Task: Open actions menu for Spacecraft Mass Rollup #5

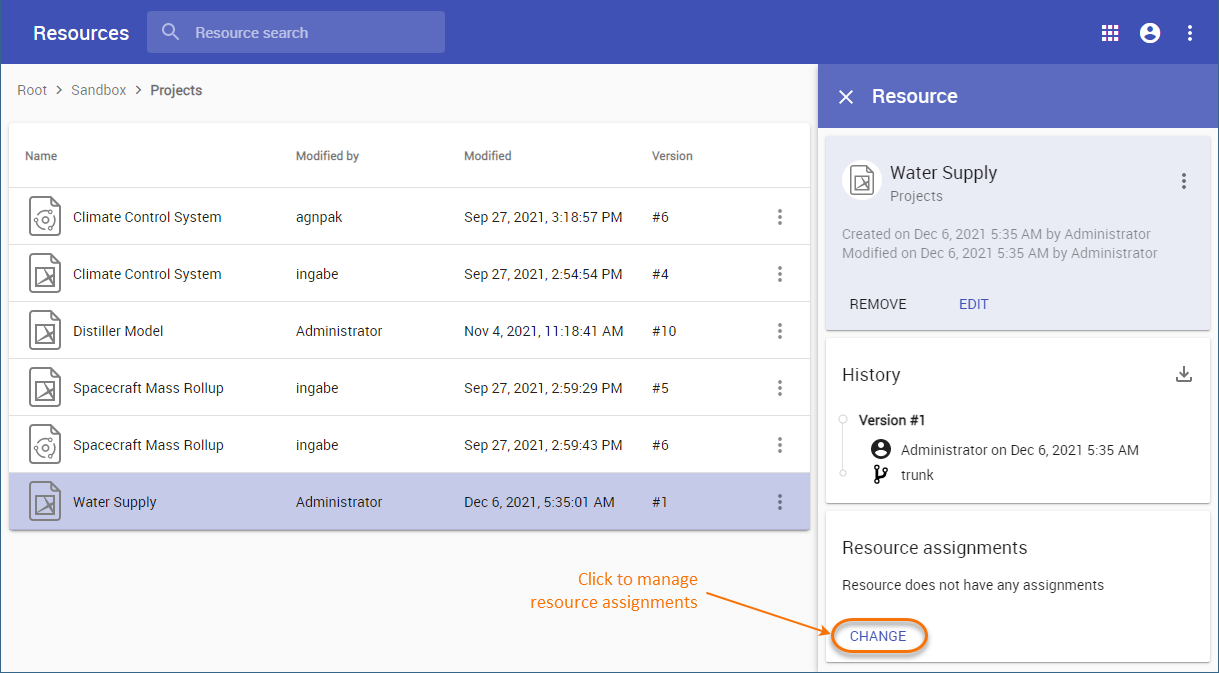Action: (780, 388)
